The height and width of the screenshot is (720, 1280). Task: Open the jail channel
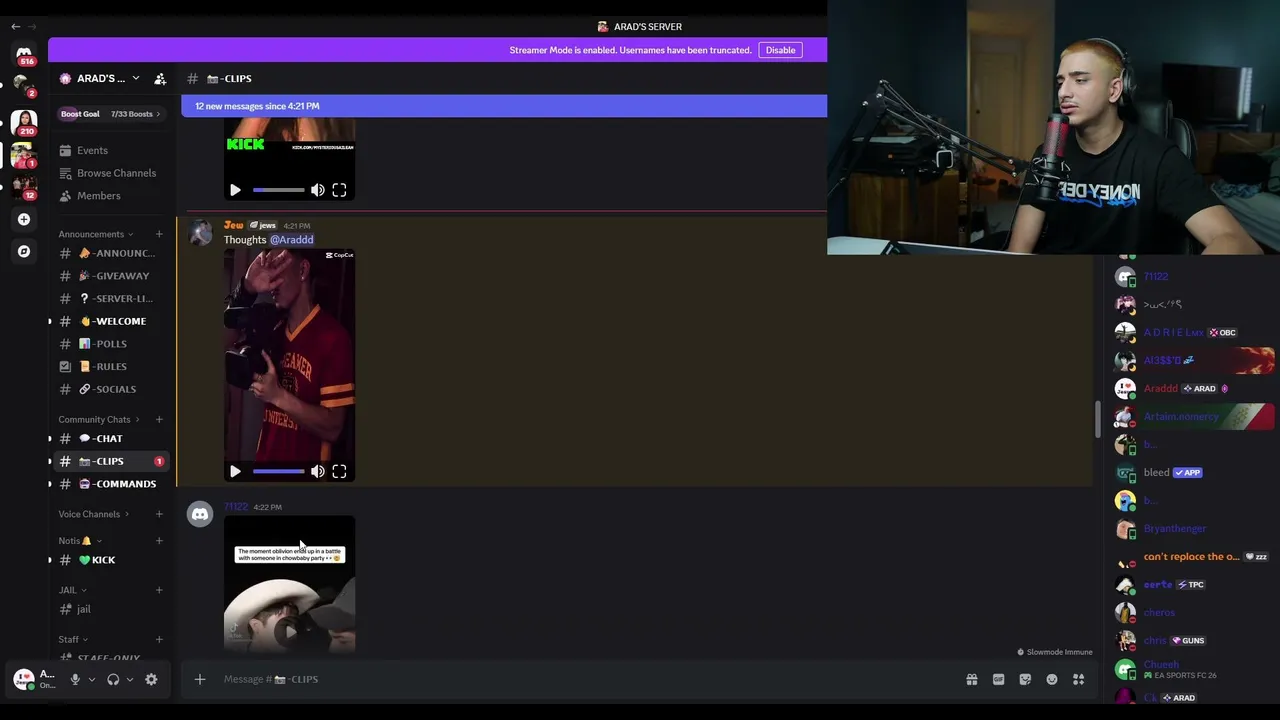point(112,609)
